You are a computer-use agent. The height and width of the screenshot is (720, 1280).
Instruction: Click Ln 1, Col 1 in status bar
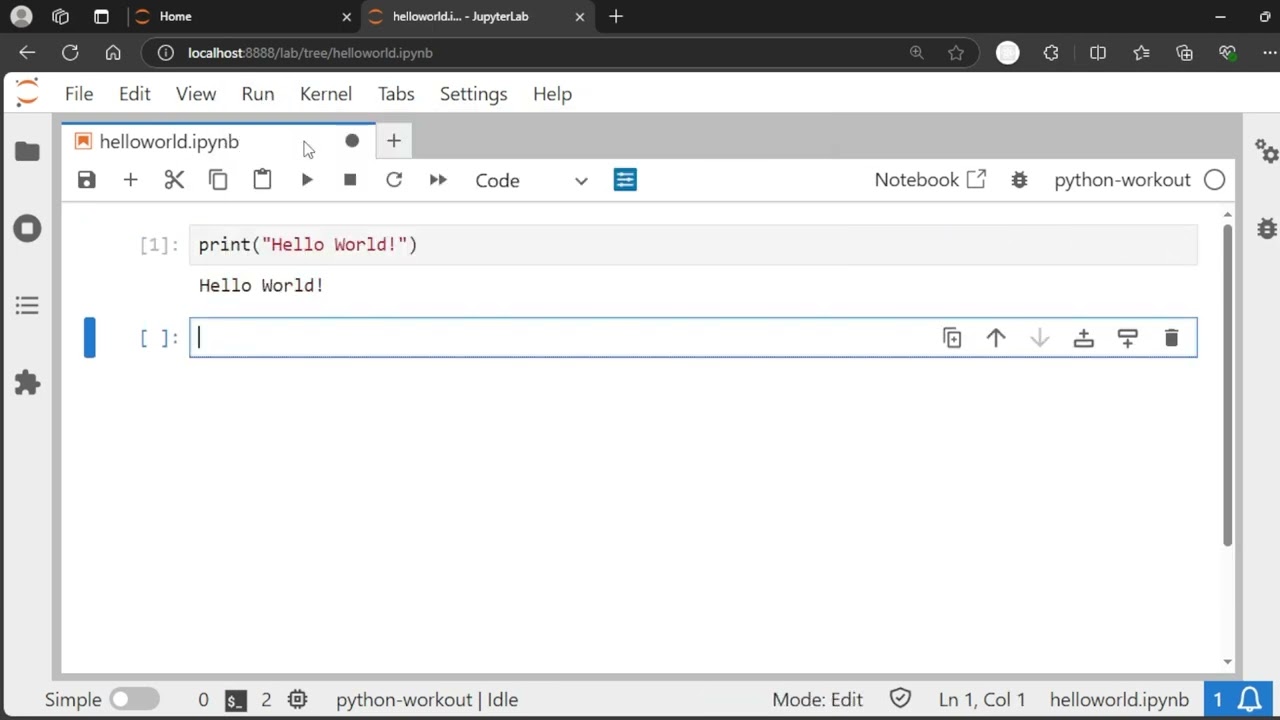[x=982, y=700]
